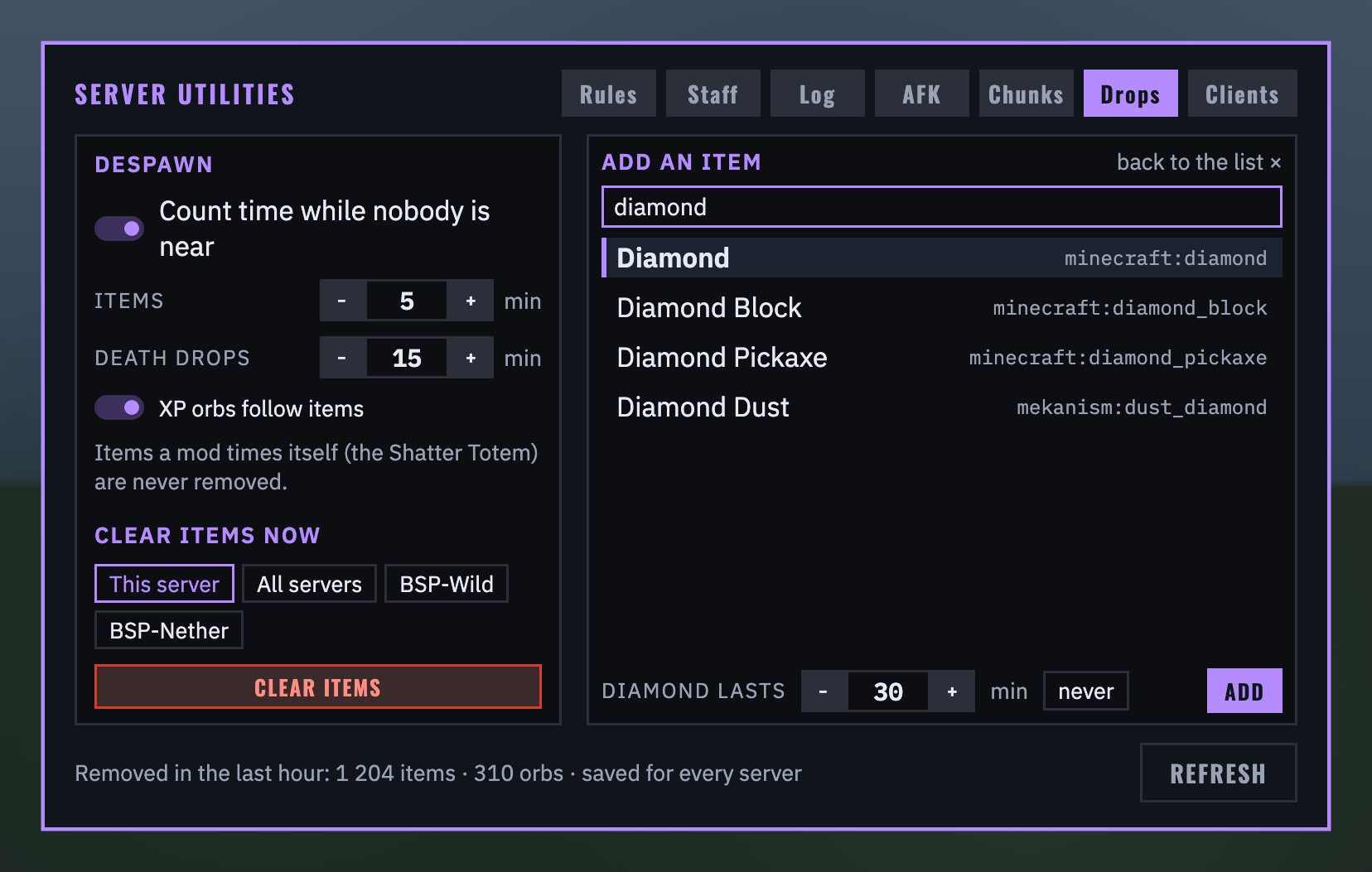Select All servers scope
The width and height of the screenshot is (1372, 872).
[x=310, y=584]
